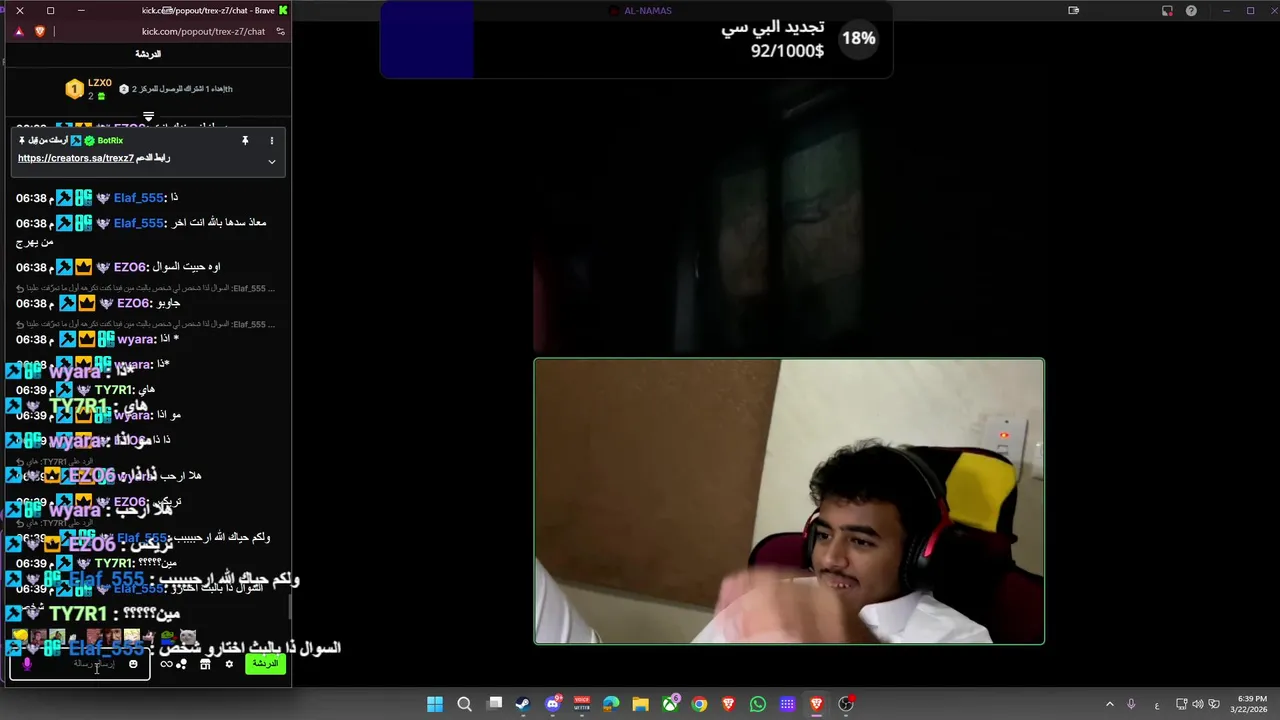Click the Kick extension icon in title bar
The width and height of the screenshot is (1280, 720).
click(283, 10)
